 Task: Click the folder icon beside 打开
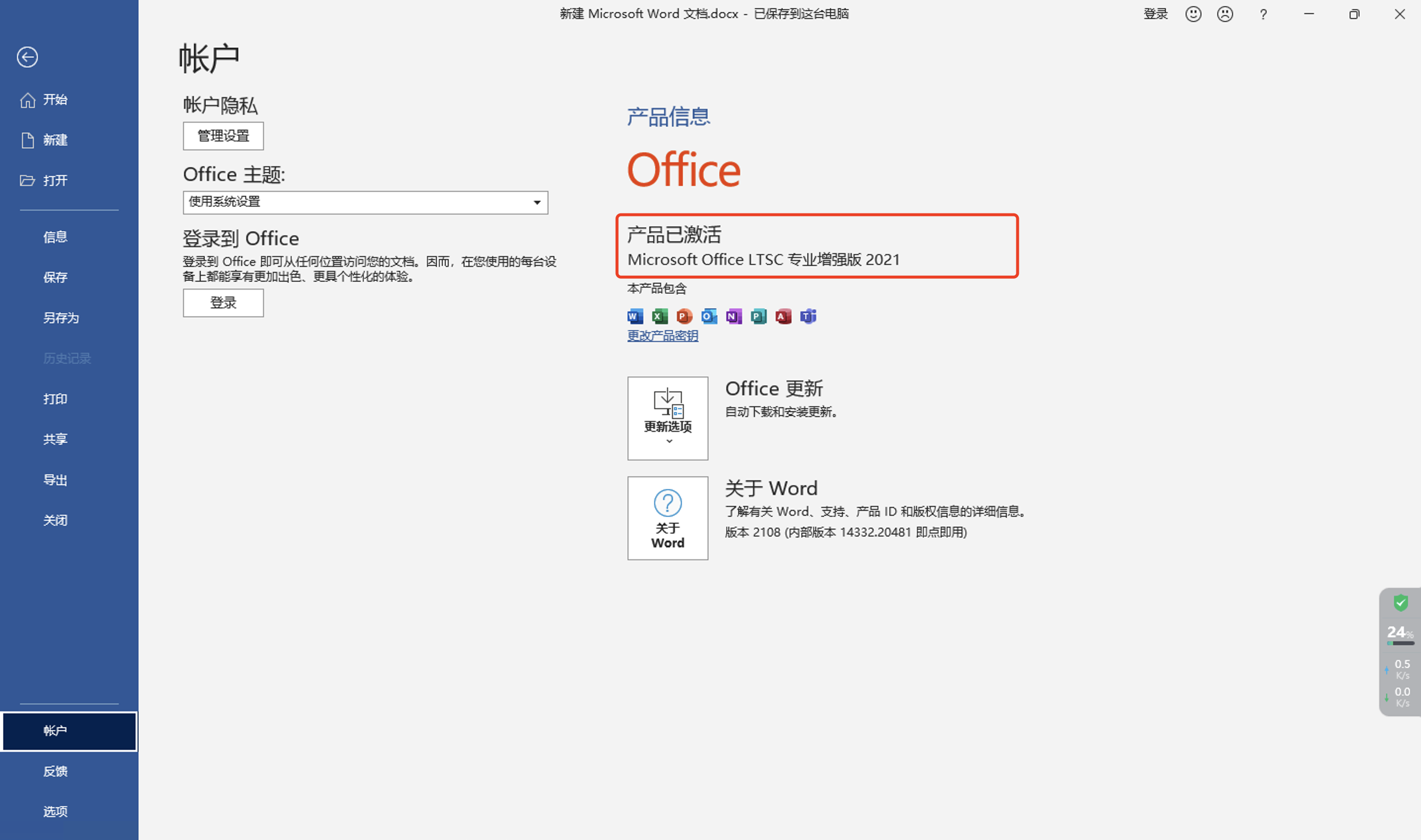tap(28, 180)
